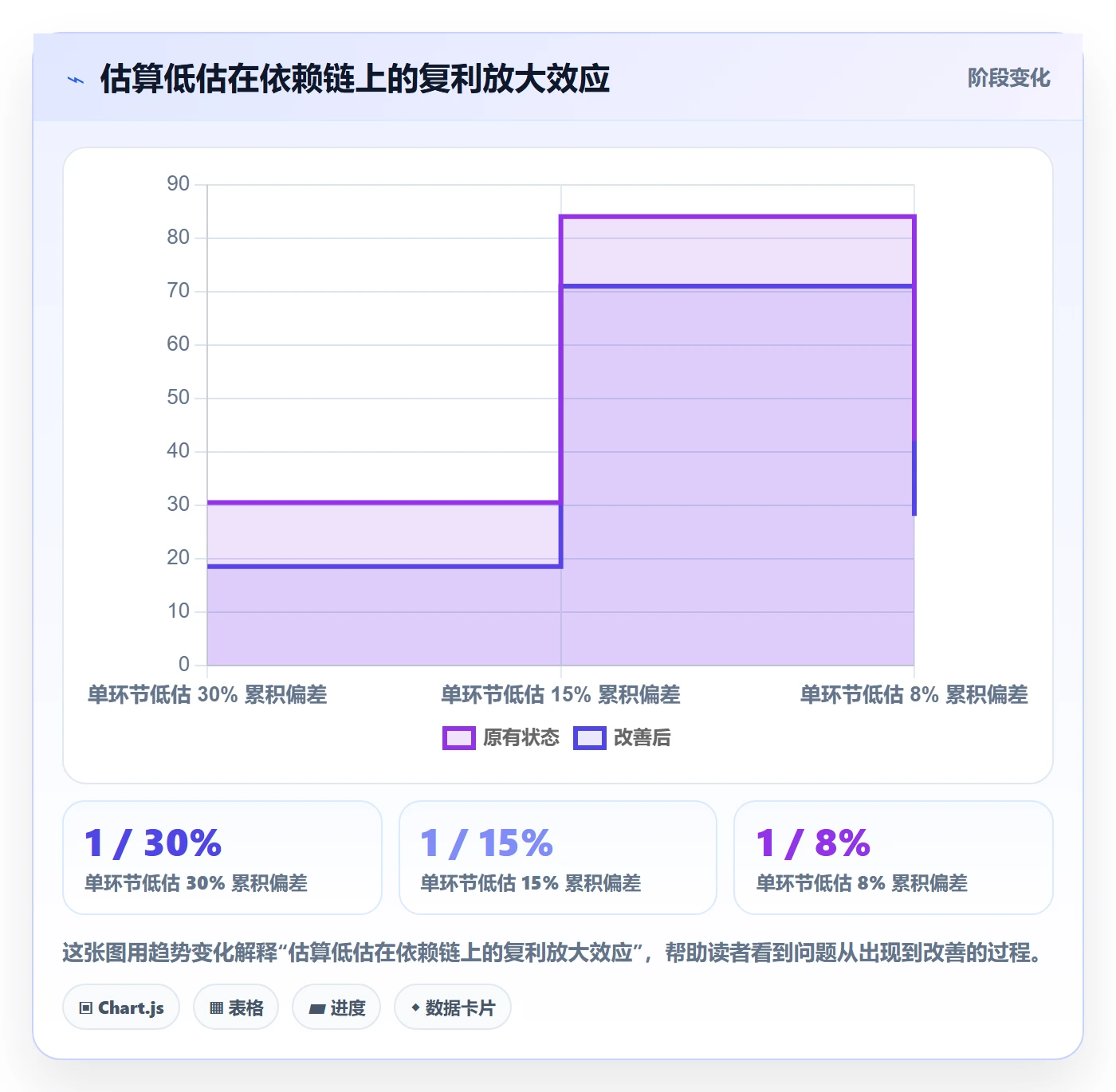Click the y-axis value 0

click(x=184, y=664)
